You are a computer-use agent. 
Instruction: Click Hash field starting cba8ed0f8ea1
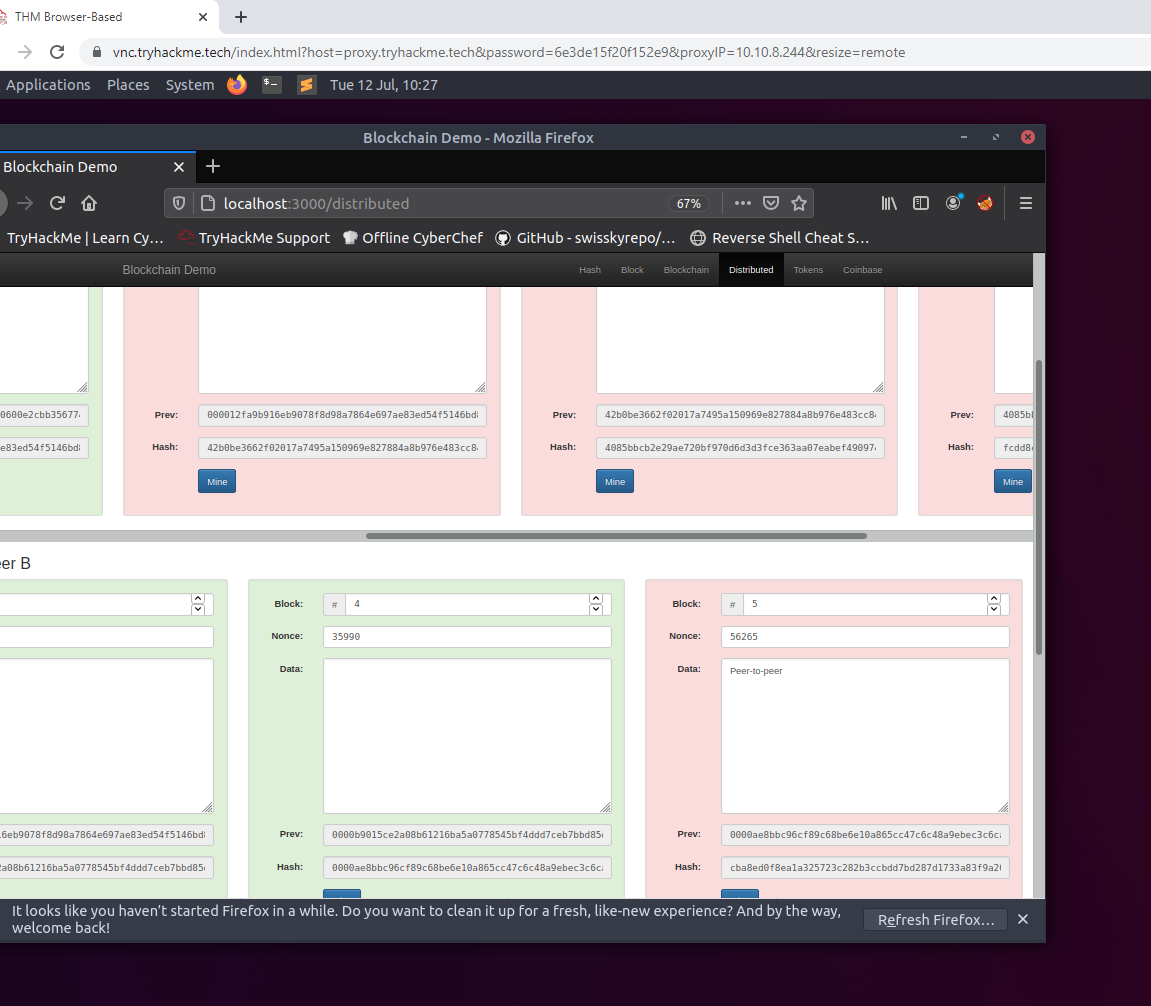point(865,867)
